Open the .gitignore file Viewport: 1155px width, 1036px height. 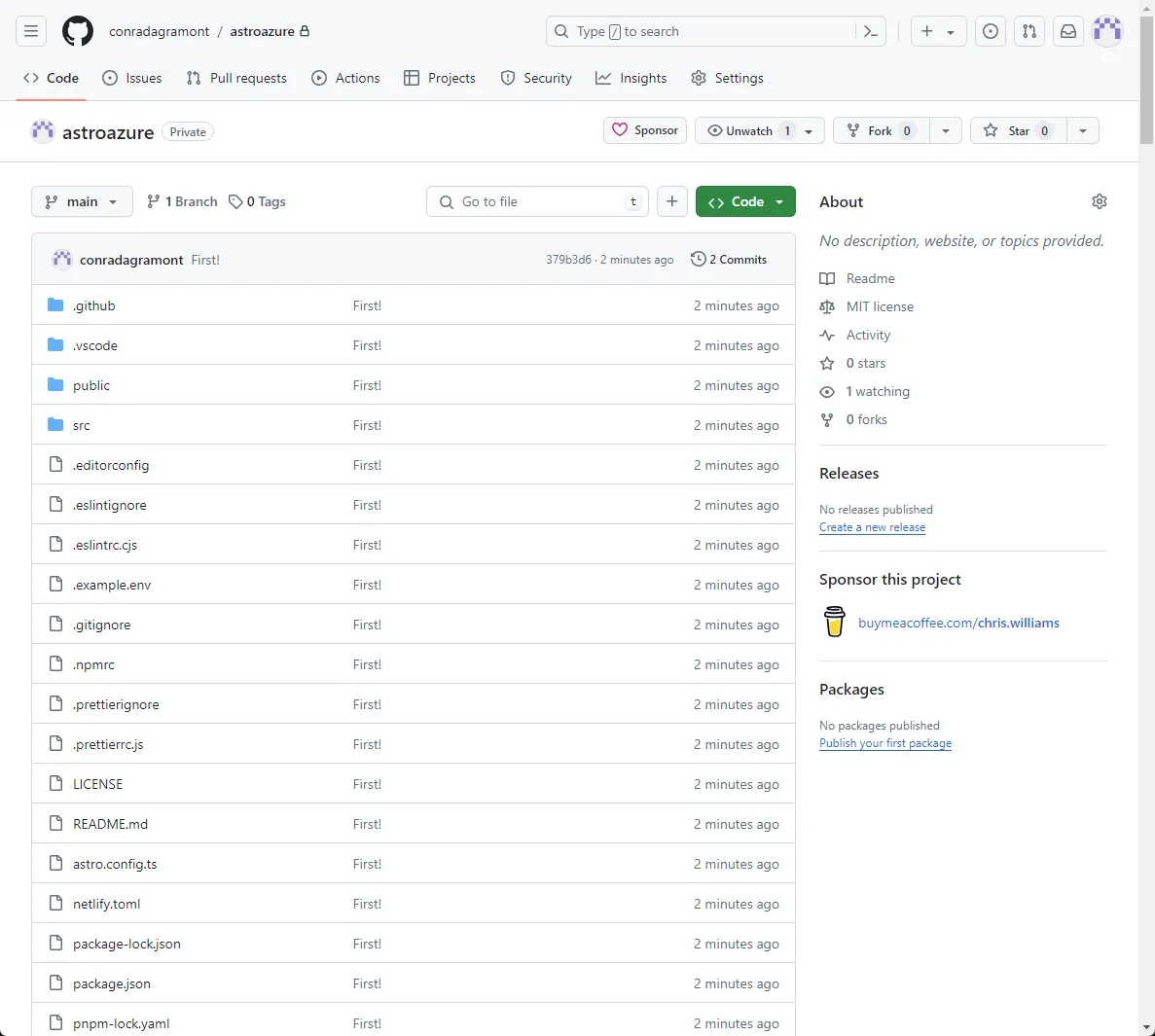(101, 625)
